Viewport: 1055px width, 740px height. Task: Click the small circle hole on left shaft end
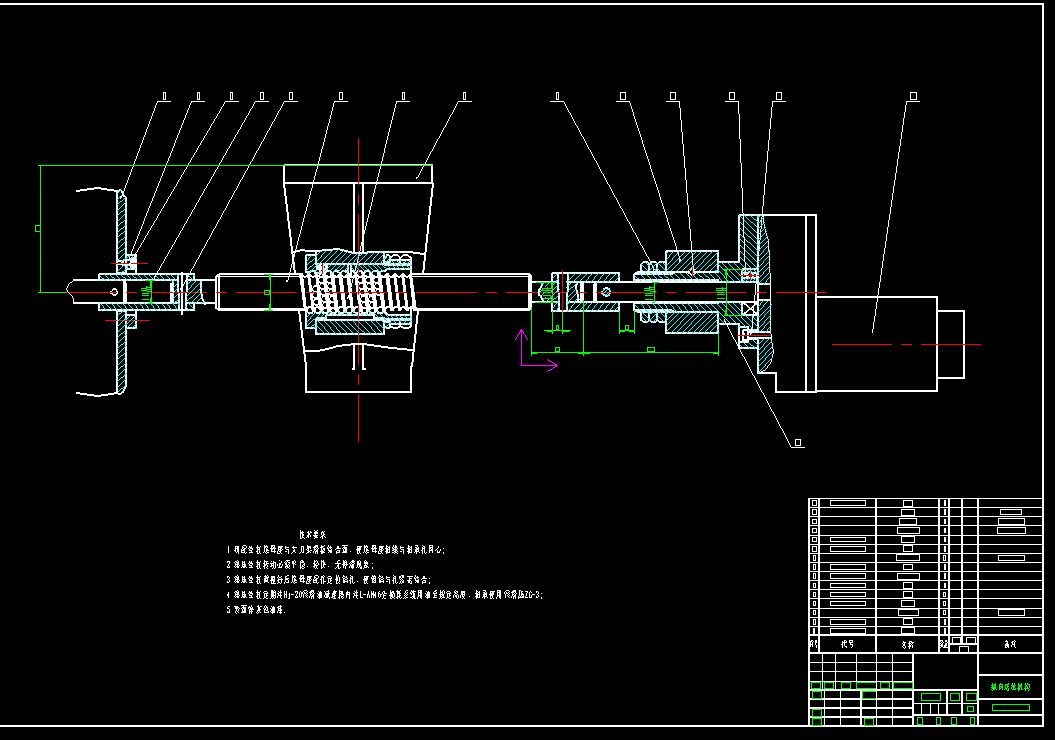[x=114, y=292]
